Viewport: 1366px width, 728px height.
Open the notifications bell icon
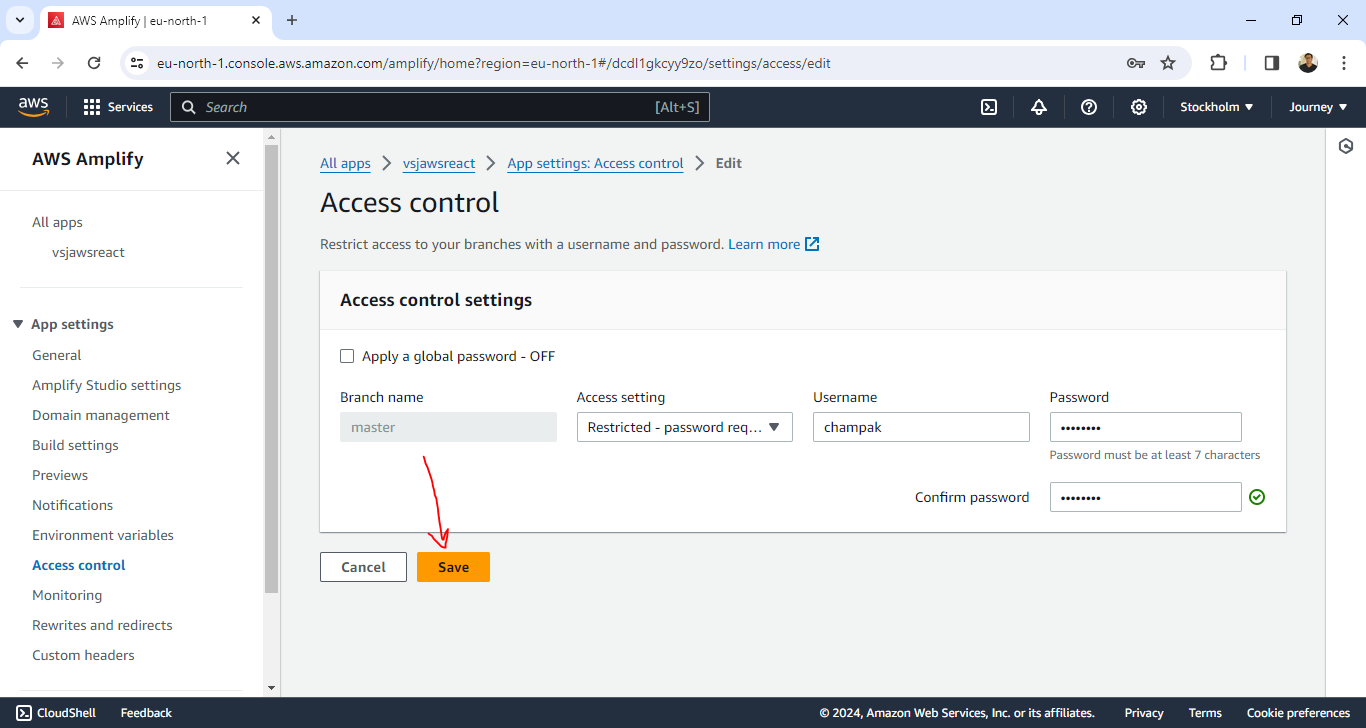(1039, 107)
